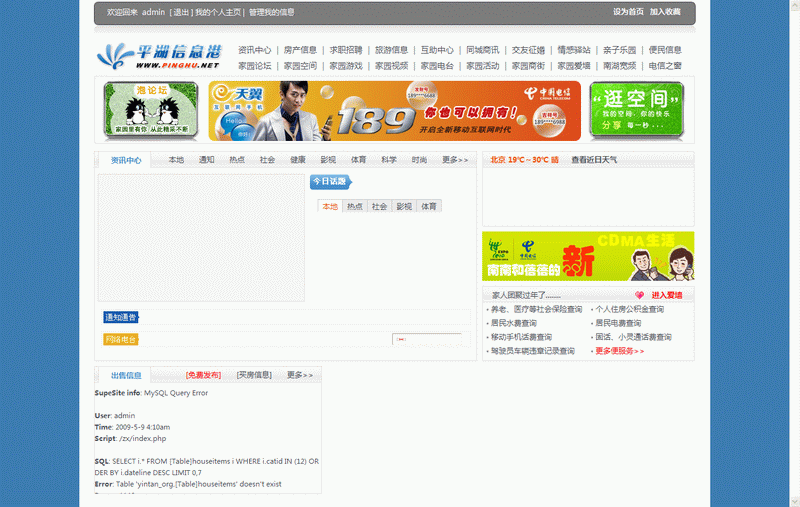Select 科学 tab in news panel
Image resolution: width=800 pixels, height=507 pixels.
pyautogui.click(x=389, y=160)
